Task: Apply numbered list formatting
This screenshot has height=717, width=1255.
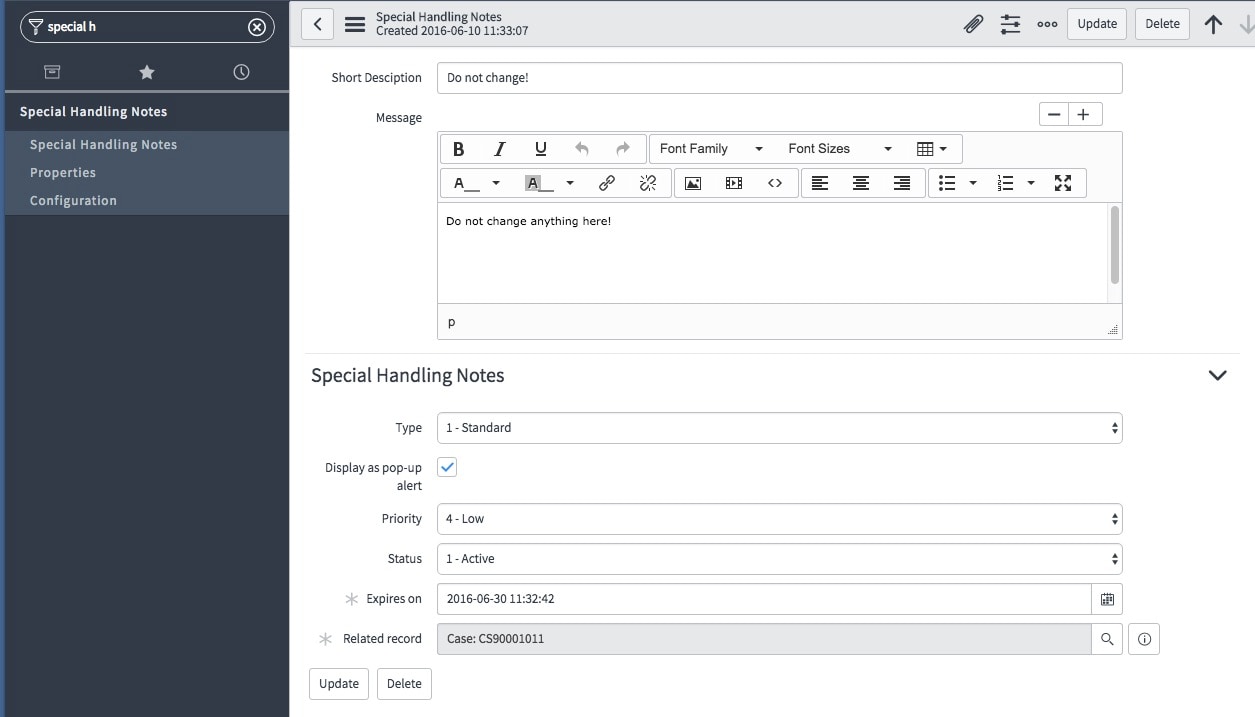Action: (x=1005, y=183)
